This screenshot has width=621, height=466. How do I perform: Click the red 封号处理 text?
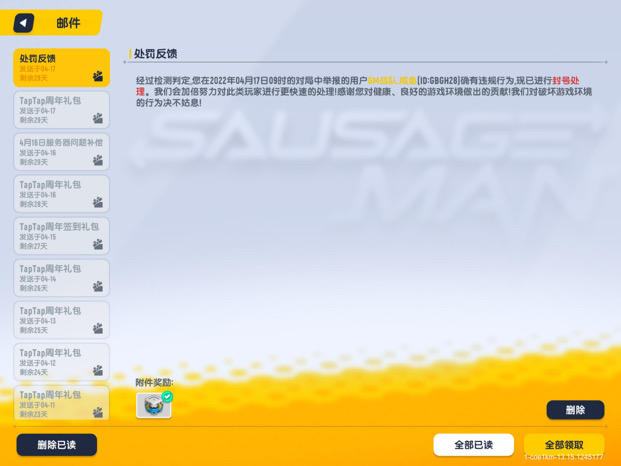[x=566, y=81]
